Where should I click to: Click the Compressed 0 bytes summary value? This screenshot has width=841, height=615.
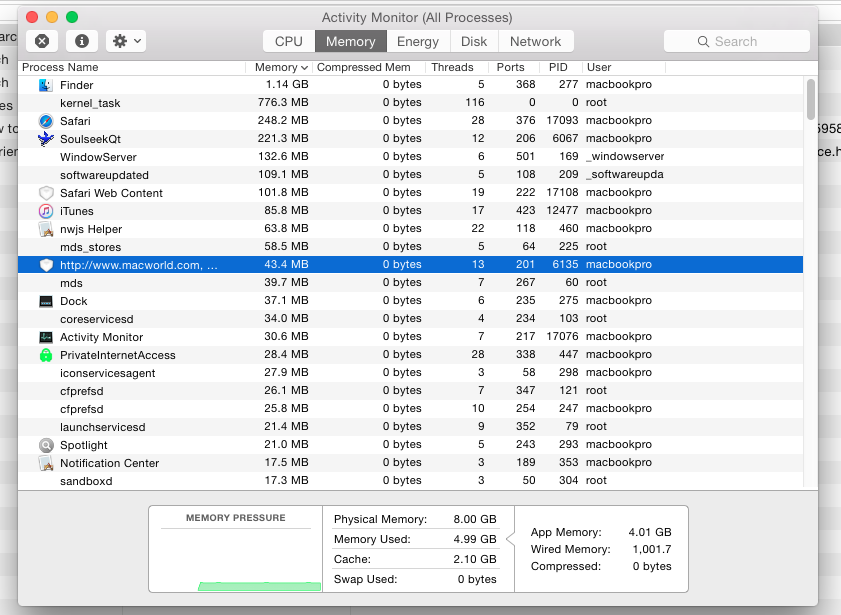pyautogui.click(x=652, y=566)
